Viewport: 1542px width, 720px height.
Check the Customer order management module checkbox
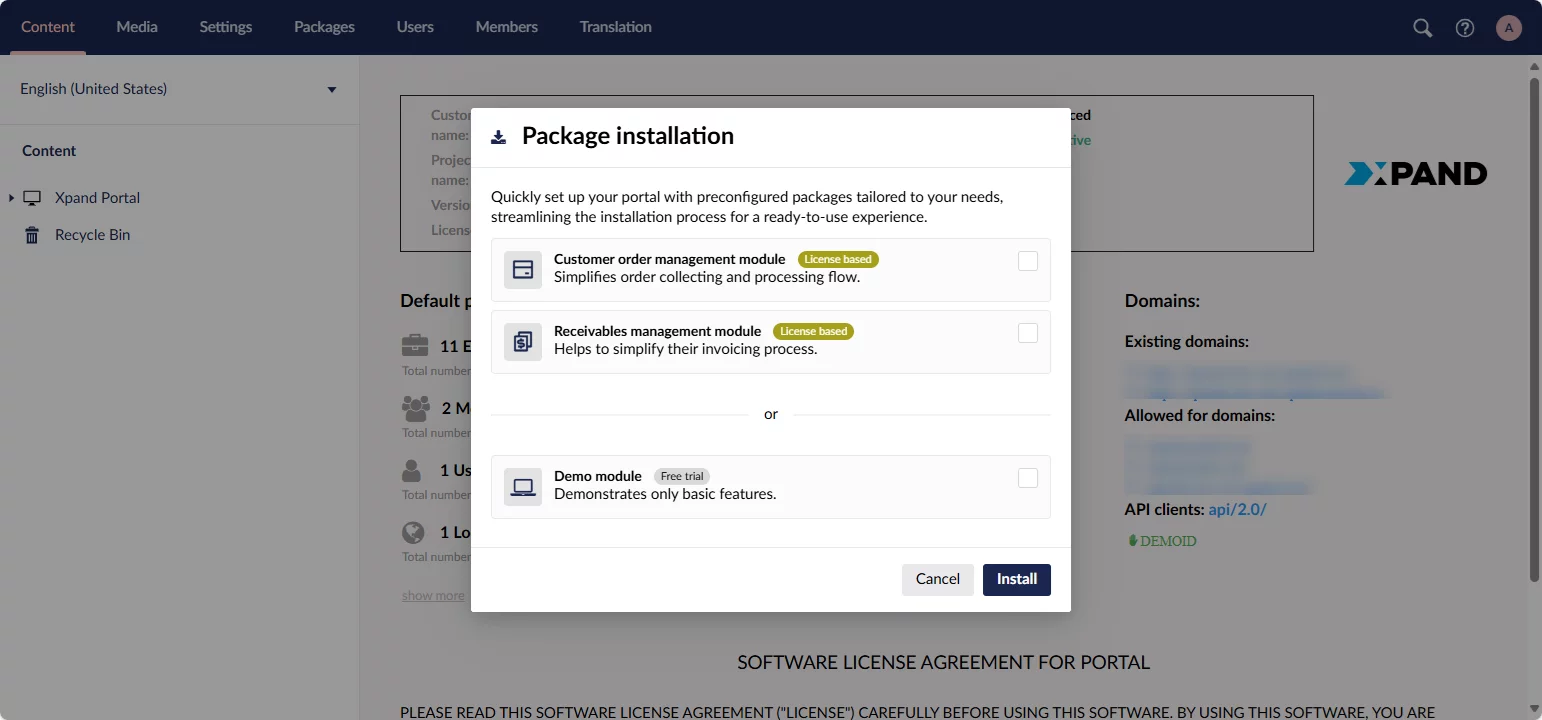point(1028,261)
